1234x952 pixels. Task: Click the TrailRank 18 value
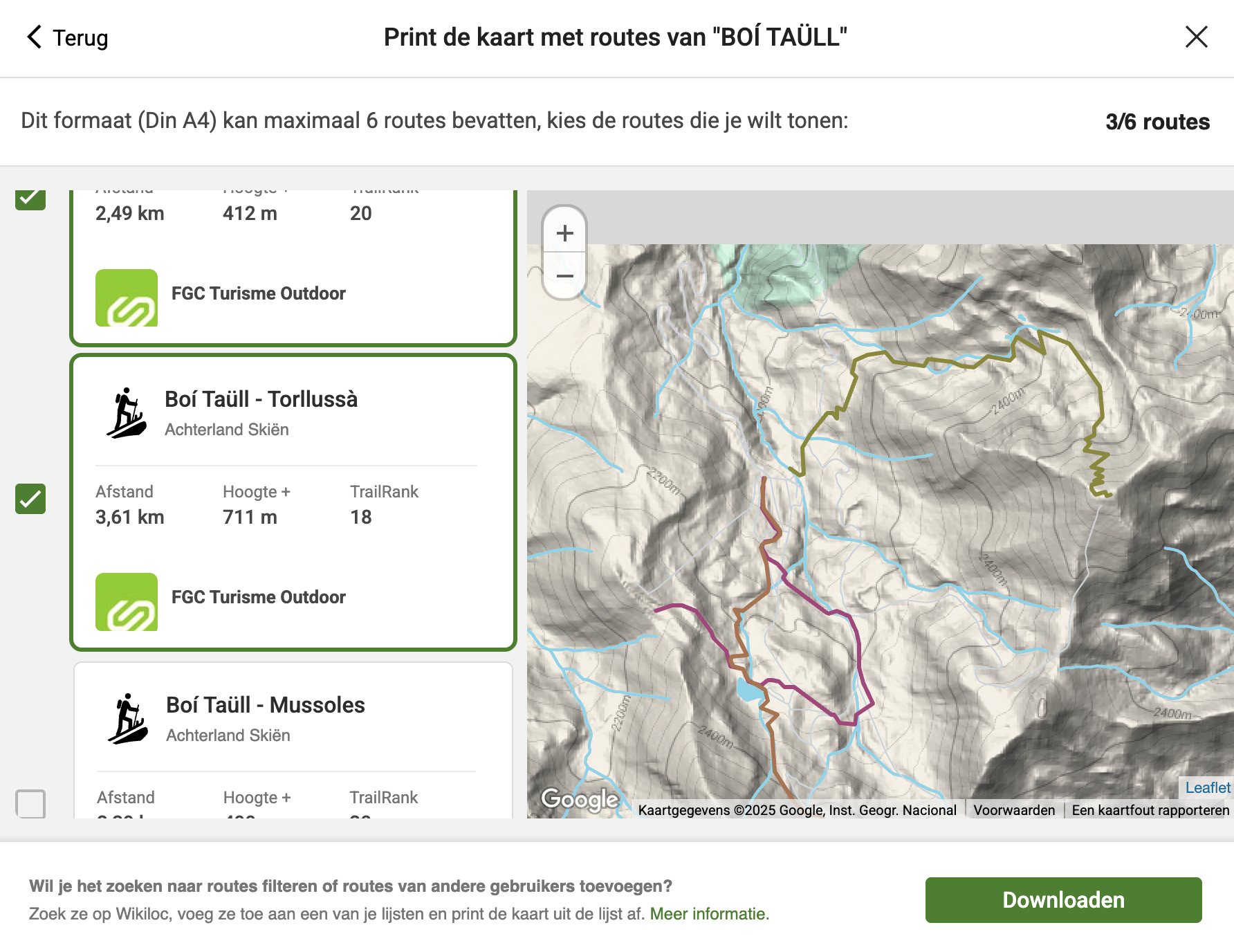coord(361,518)
